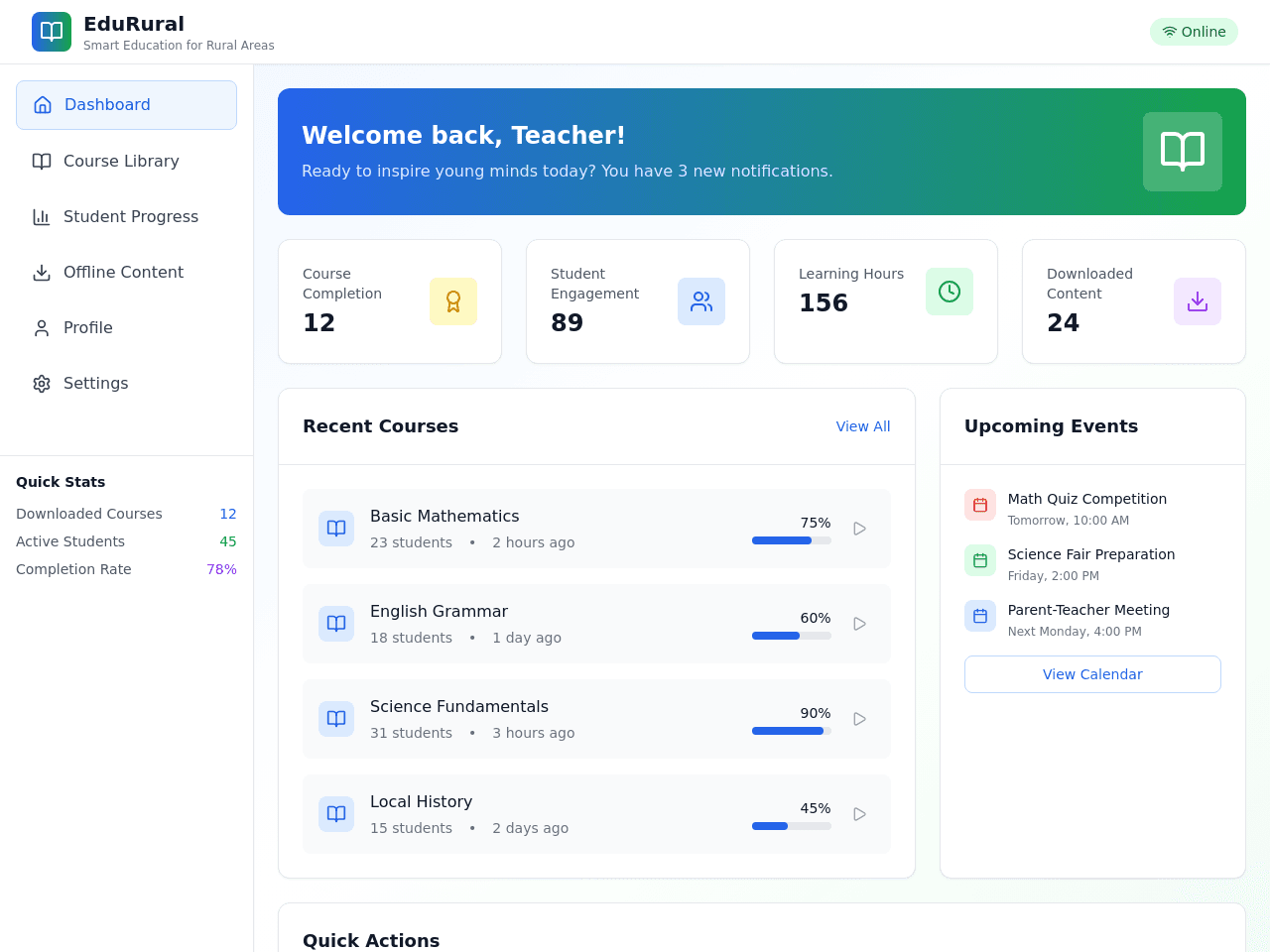Click the Welcome back, Teacher! heading
Viewport: 1270px width, 952px height.
[x=463, y=136]
